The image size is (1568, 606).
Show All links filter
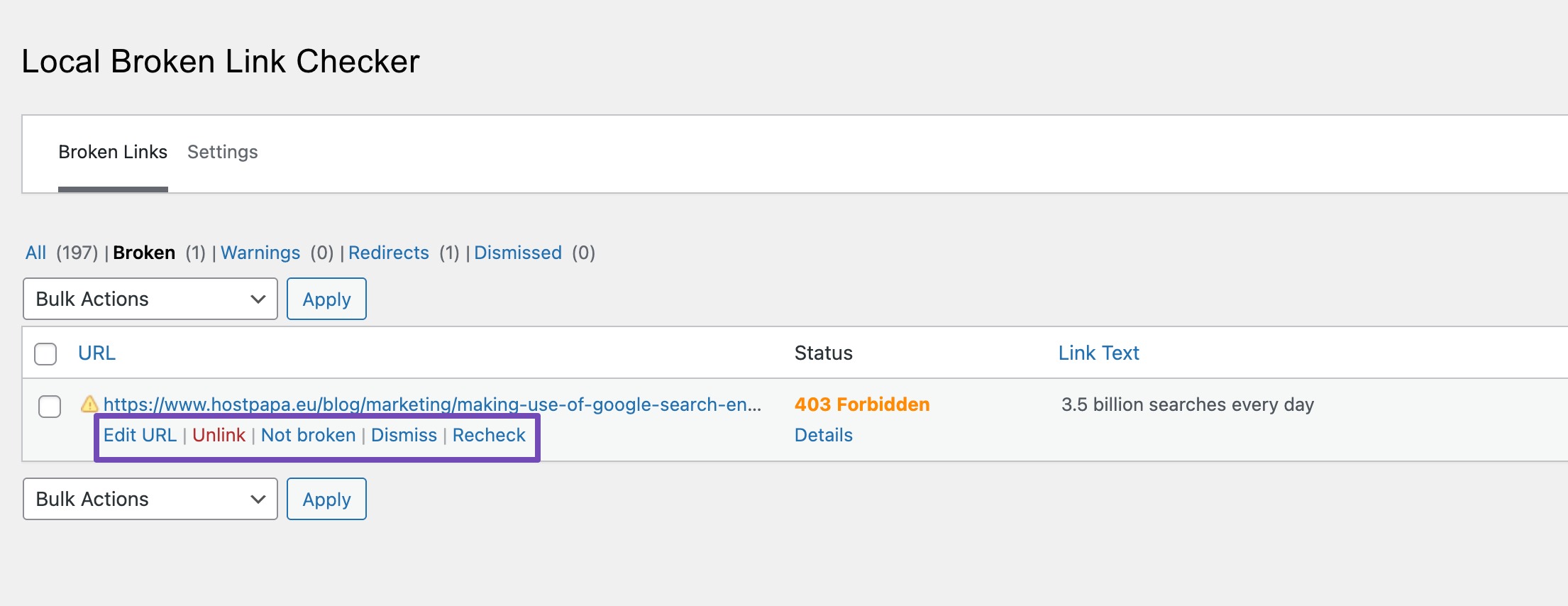click(35, 253)
